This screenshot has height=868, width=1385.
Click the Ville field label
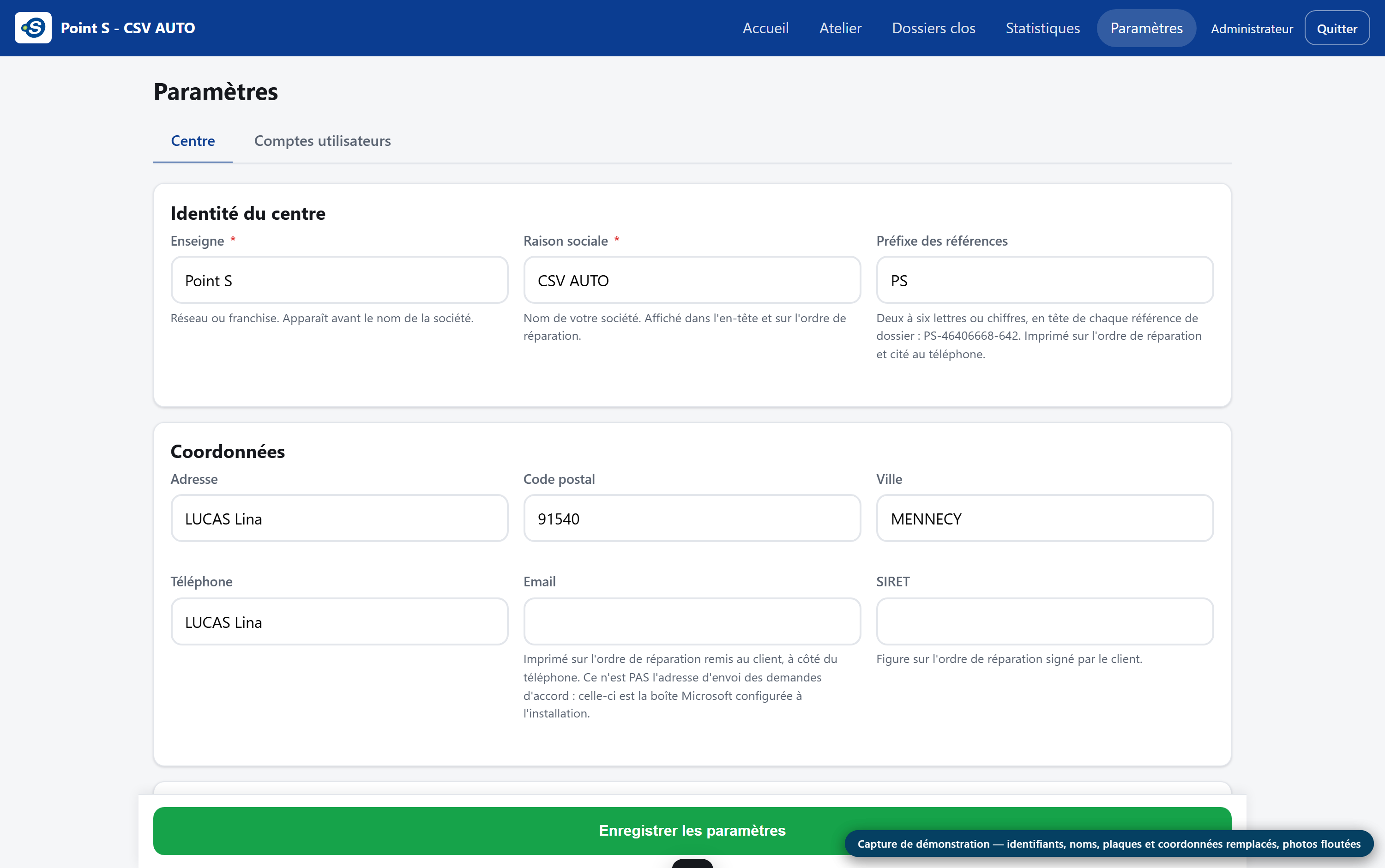pos(889,479)
